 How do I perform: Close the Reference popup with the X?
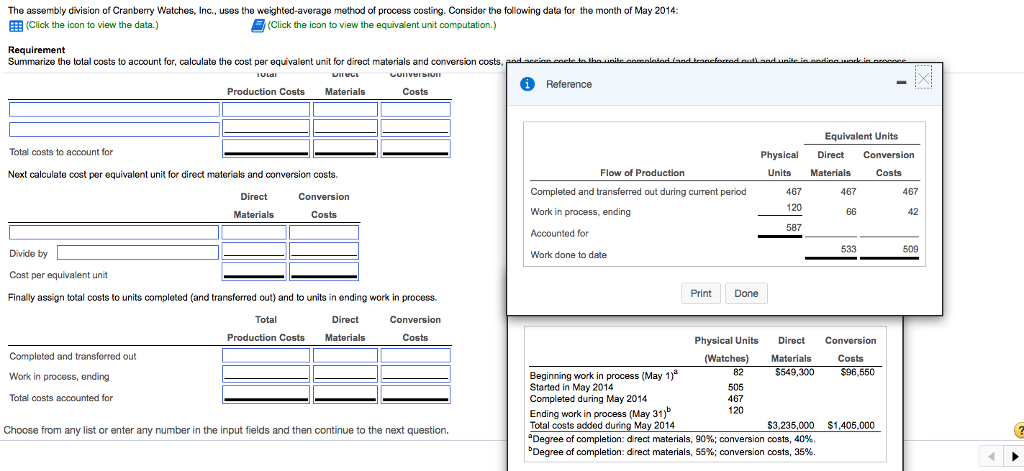coord(923,79)
